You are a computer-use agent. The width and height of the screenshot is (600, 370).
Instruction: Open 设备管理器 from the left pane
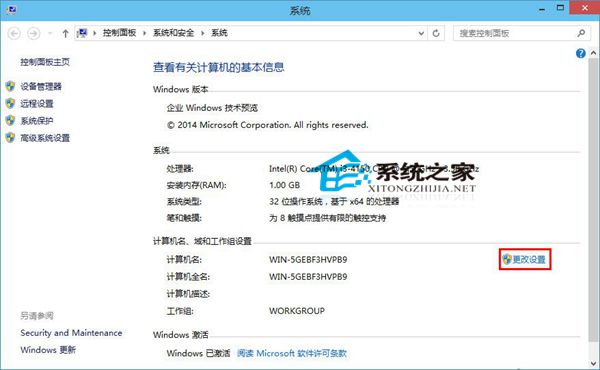point(41,86)
